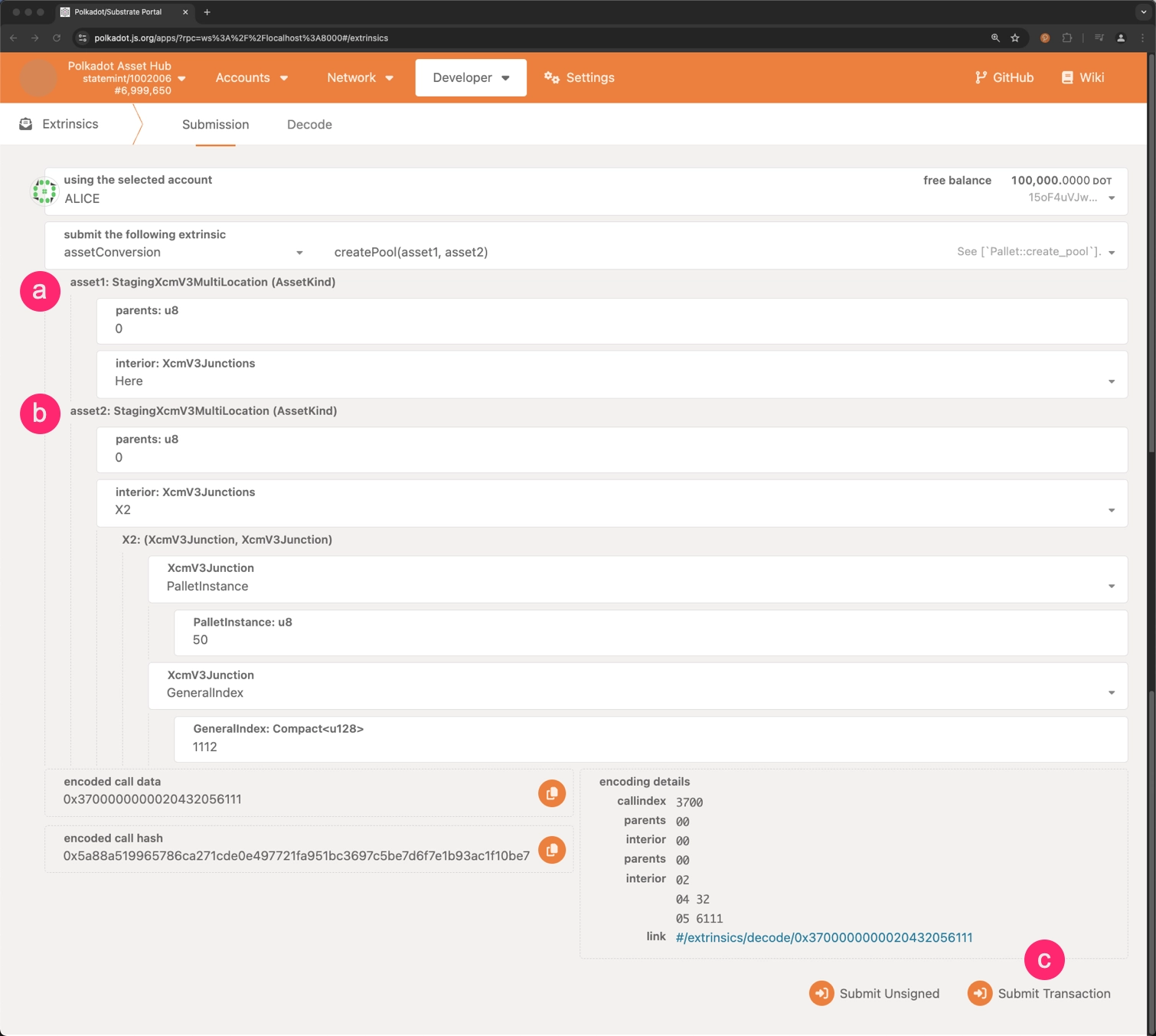The image size is (1156, 1036).
Task: Switch to the Decode tab
Action: tap(309, 124)
